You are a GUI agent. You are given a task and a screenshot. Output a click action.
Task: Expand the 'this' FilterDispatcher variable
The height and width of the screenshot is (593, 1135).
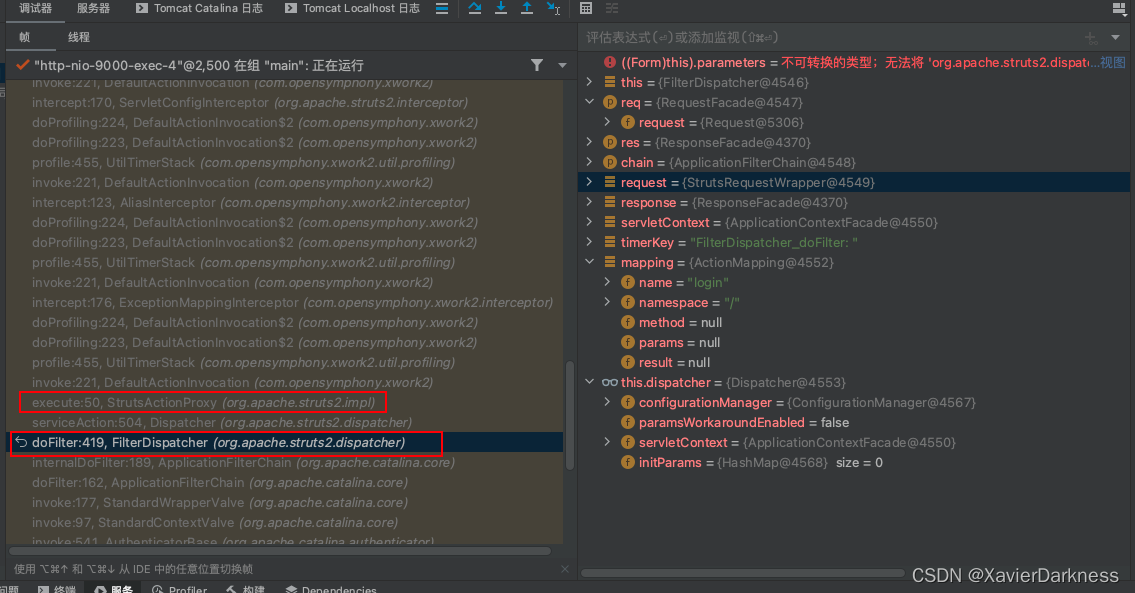point(589,83)
